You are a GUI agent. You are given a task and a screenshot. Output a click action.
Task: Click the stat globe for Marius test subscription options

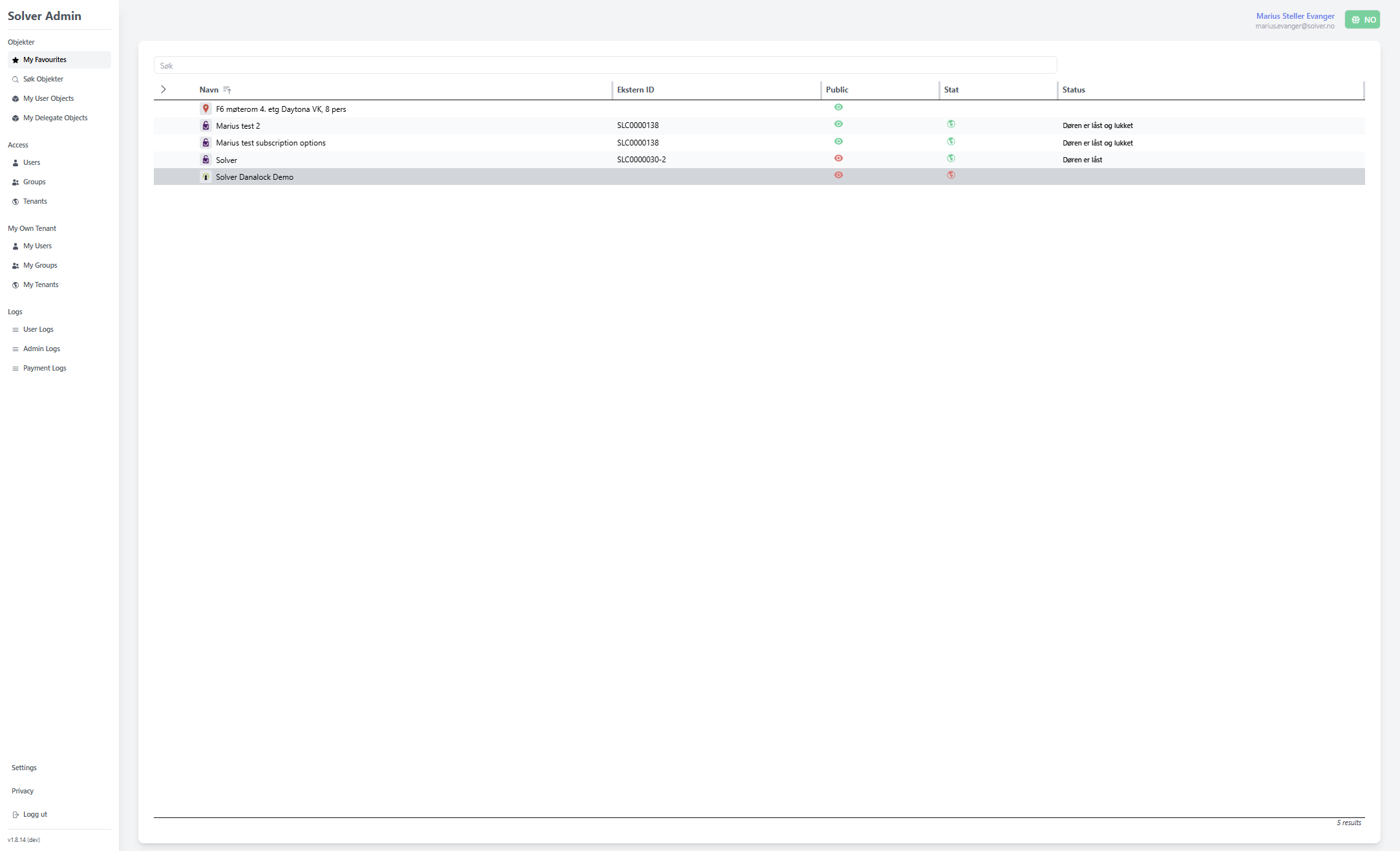(x=951, y=142)
